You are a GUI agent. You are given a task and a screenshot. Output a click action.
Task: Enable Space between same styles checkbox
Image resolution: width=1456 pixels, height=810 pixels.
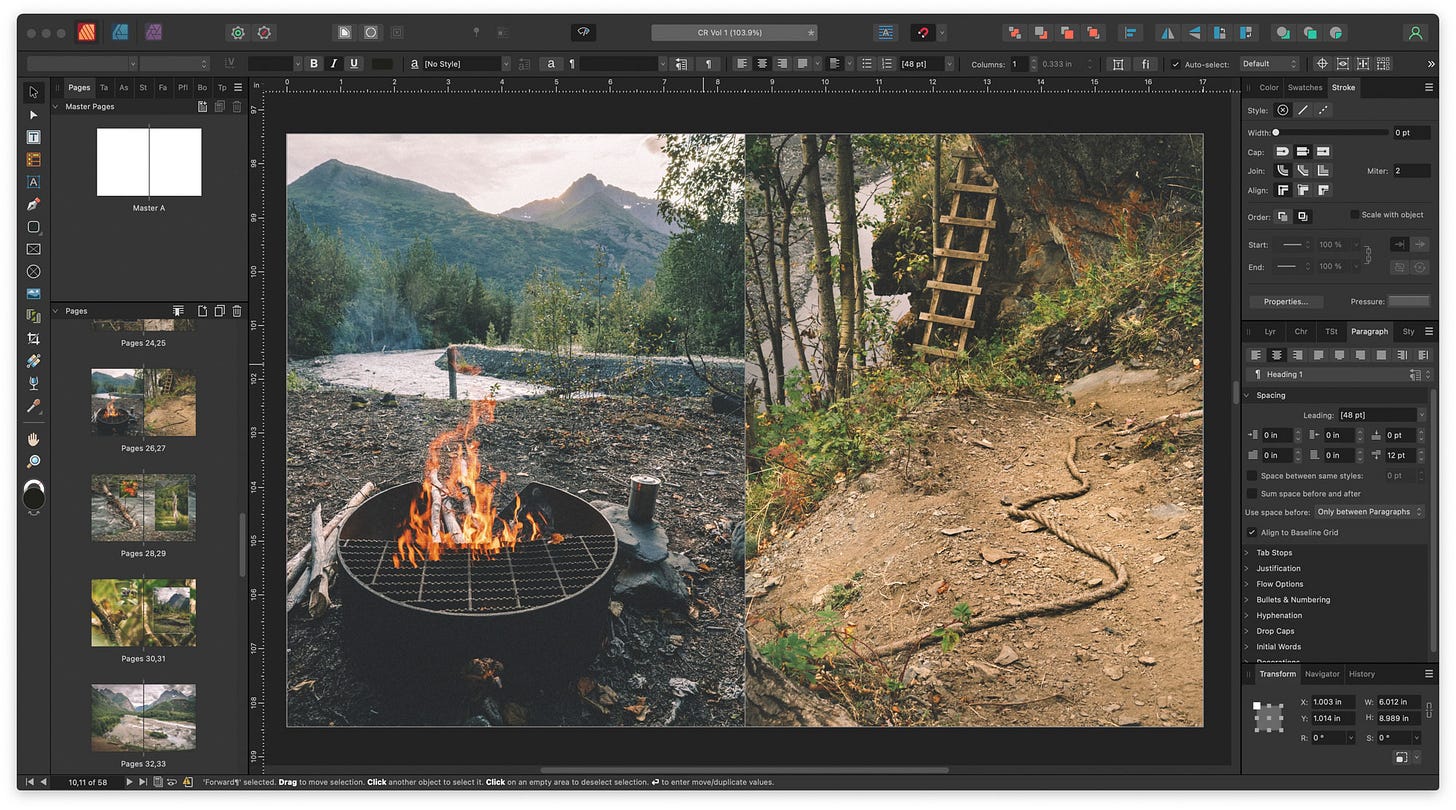1252,476
